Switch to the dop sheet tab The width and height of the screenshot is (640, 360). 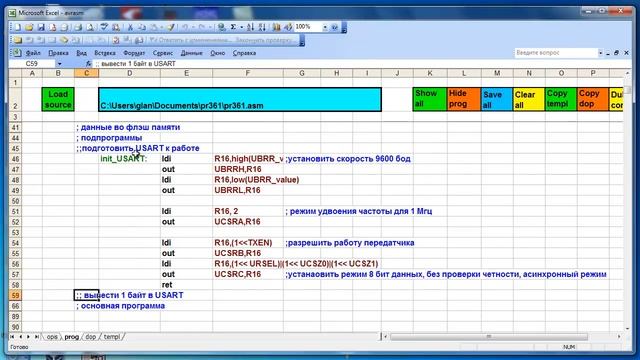[91, 337]
